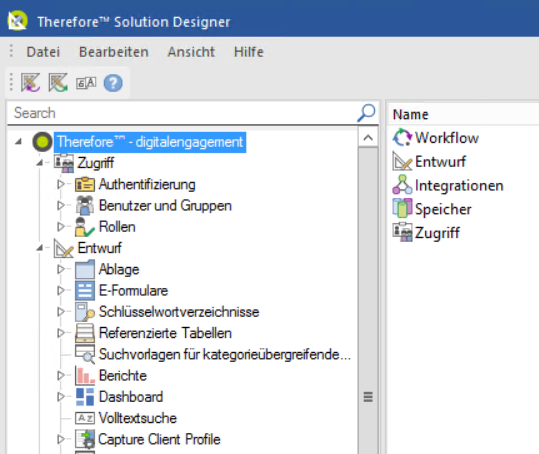The image size is (539, 454).
Task: Collapse the Entwurf tree node
Action: coord(40,248)
